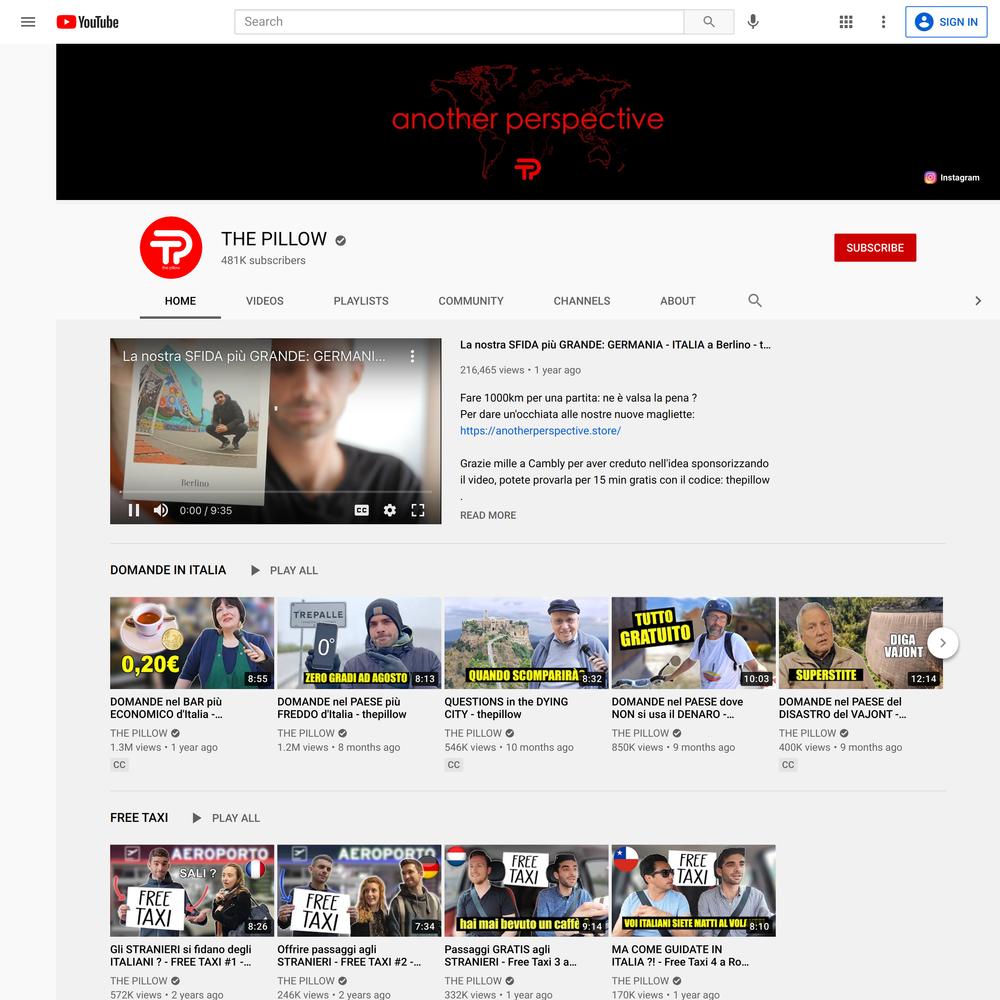Open the three-dot settings menu in header
1000x1000 pixels.
(883, 22)
